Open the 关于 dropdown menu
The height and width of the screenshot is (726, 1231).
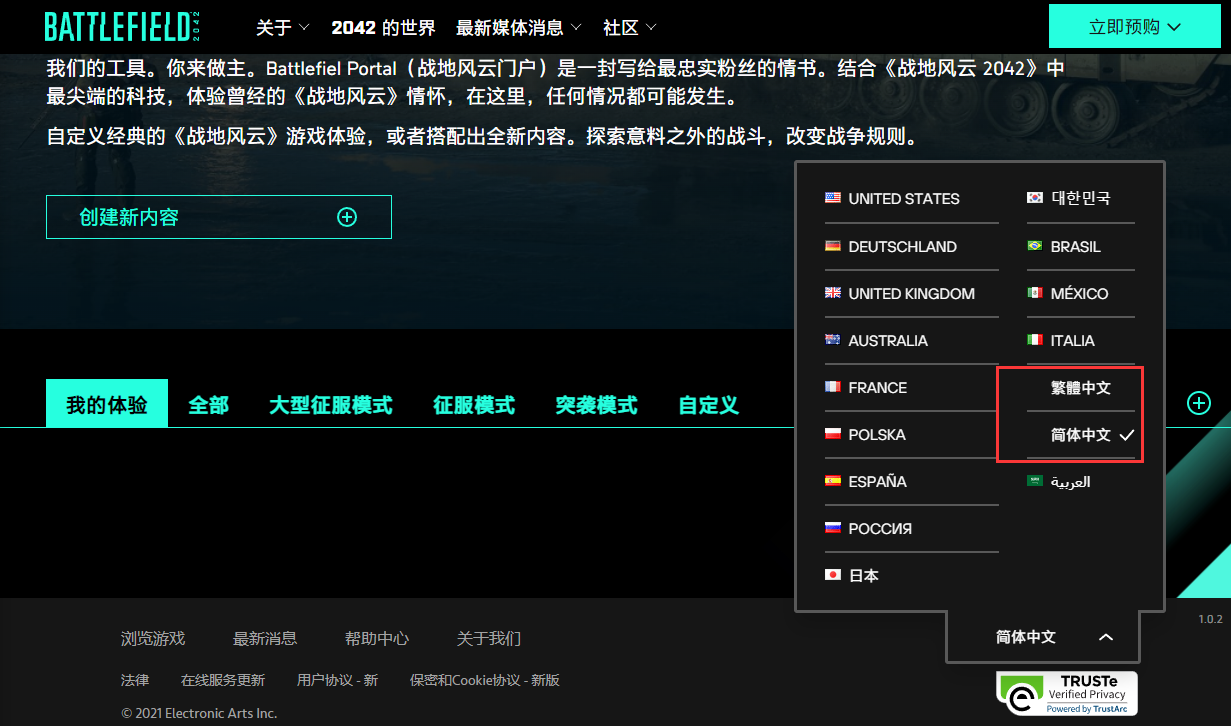click(283, 27)
